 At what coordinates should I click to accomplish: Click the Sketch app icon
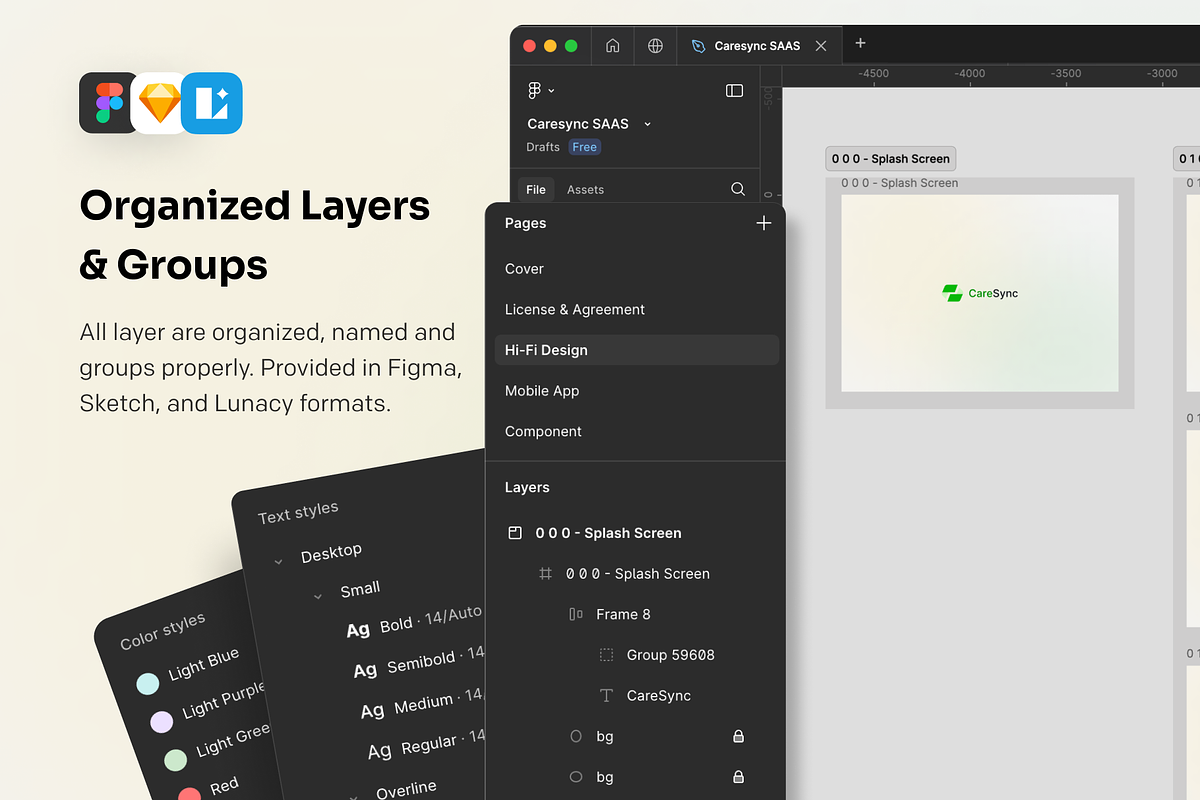point(161,103)
